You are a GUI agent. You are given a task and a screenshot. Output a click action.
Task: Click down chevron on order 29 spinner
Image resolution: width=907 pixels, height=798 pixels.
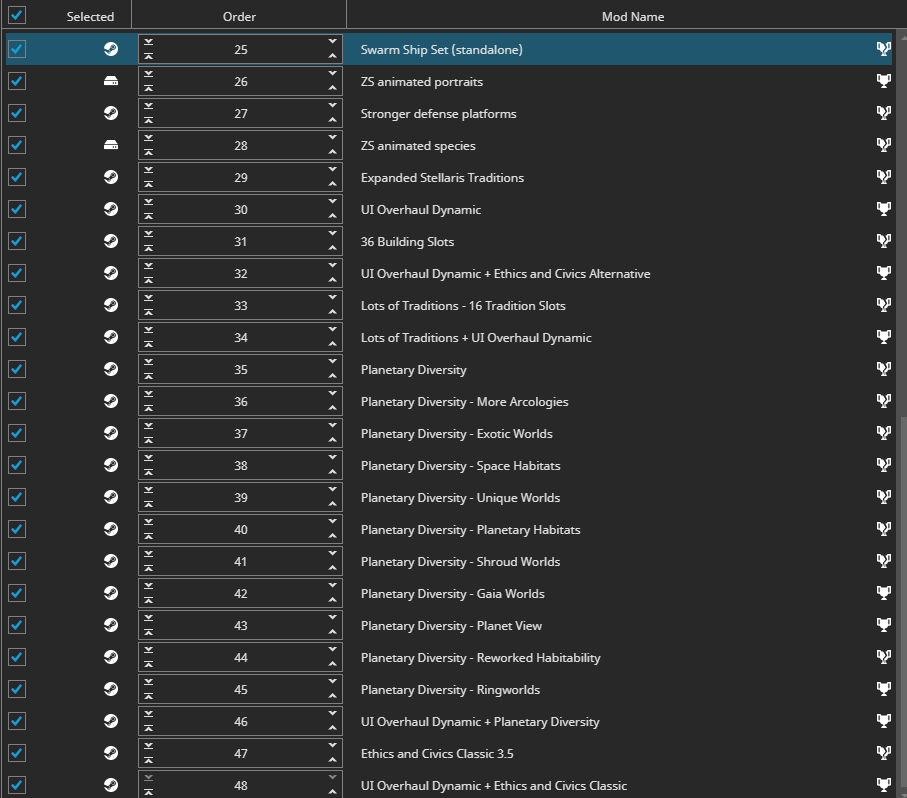pyautogui.click(x=332, y=169)
